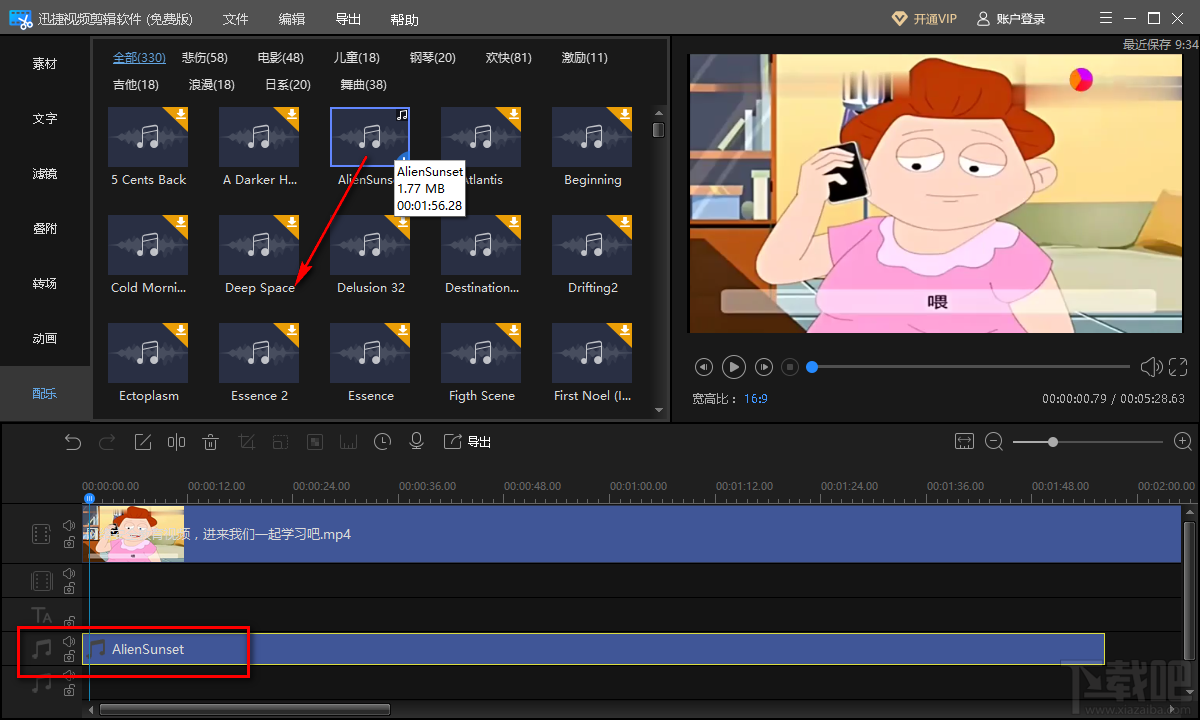Click the 开通VIP button
Image resolution: width=1200 pixels, height=720 pixels.
923,19
